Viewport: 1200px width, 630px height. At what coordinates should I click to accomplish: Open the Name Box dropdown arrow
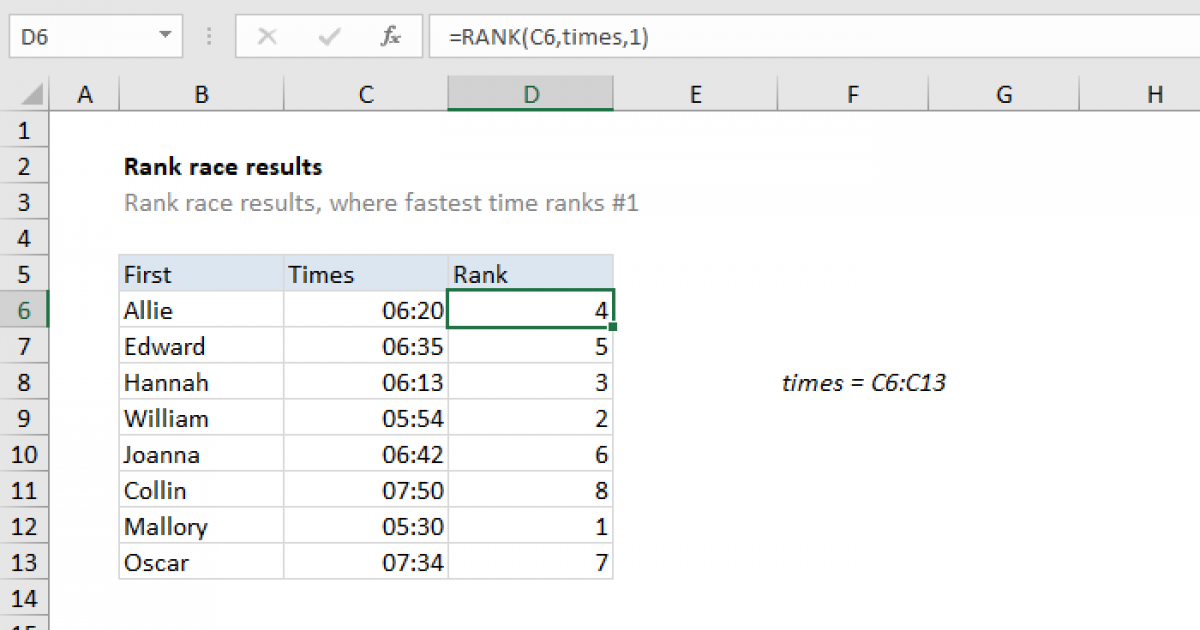pyautogui.click(x=164, y=37)
